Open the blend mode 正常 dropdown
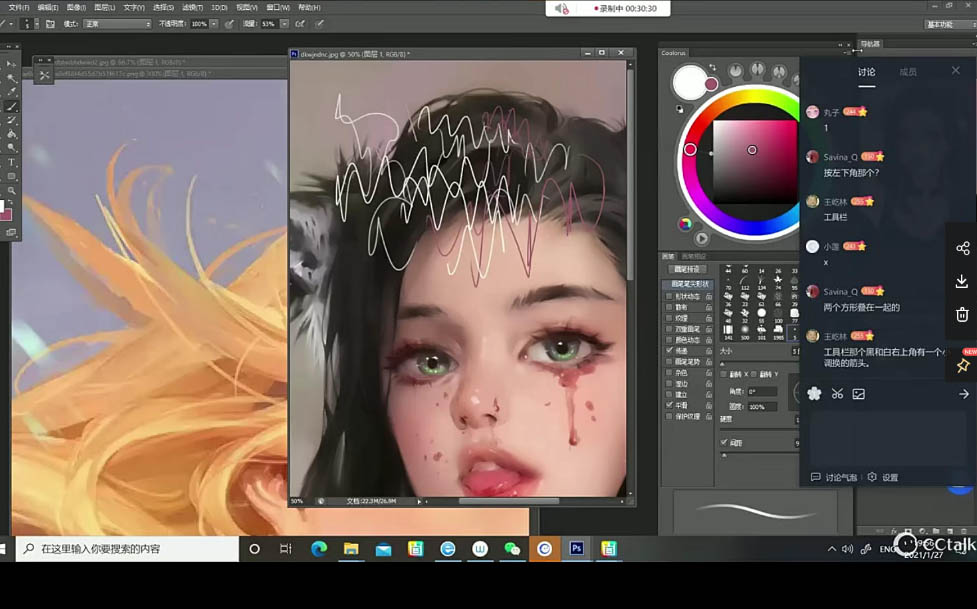 tap(117, 24)
